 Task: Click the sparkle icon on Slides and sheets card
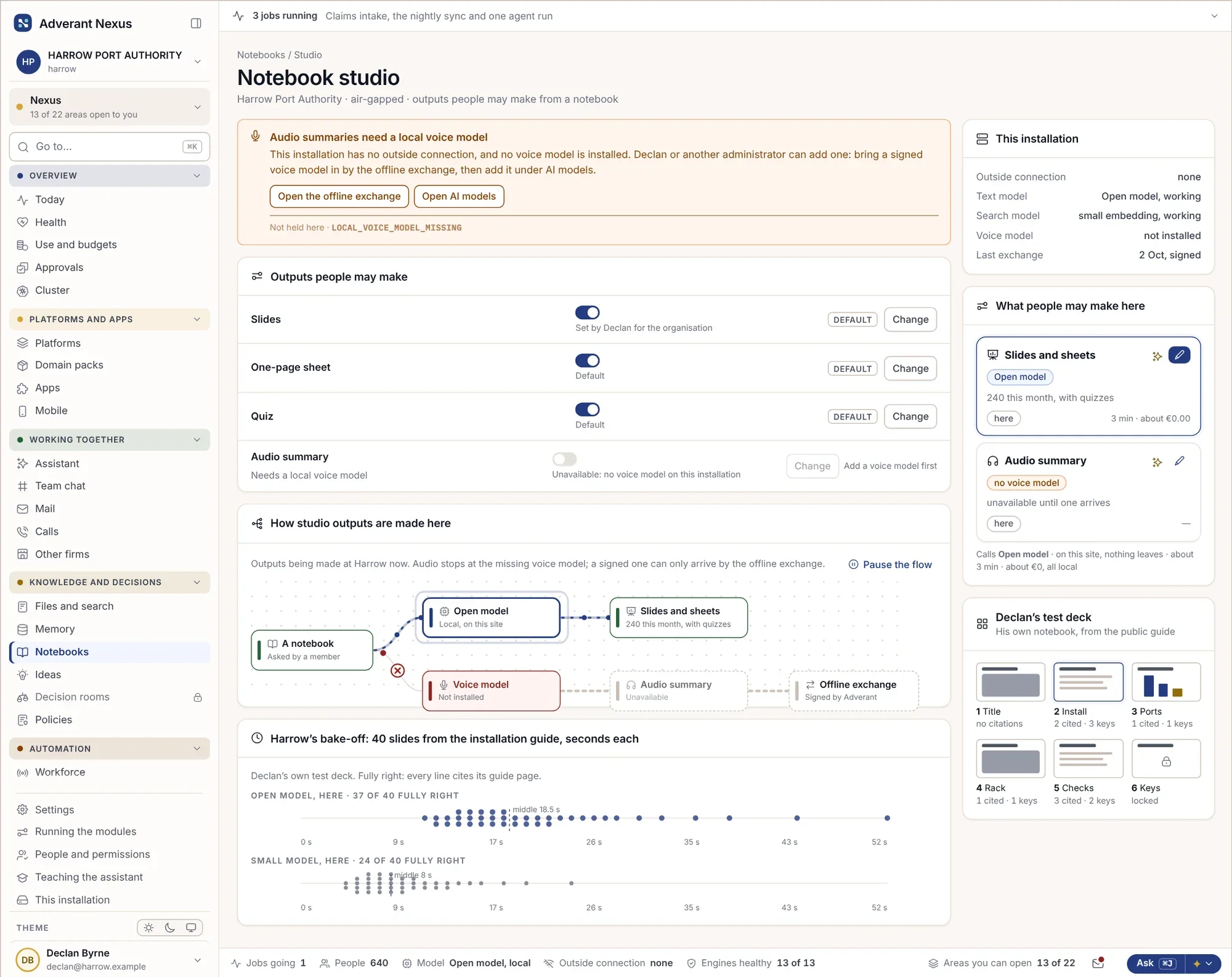click(1157, 355)
